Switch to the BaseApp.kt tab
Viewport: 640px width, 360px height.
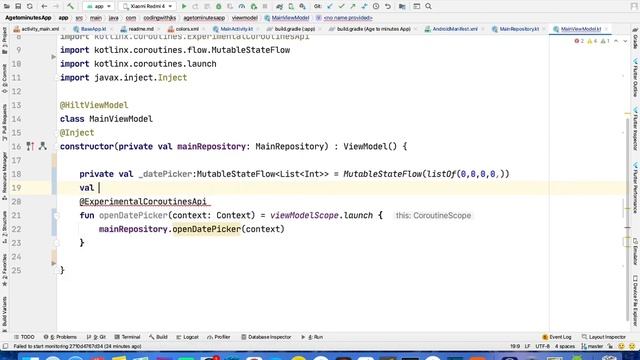pyautogui.click(x=90, y=29)
